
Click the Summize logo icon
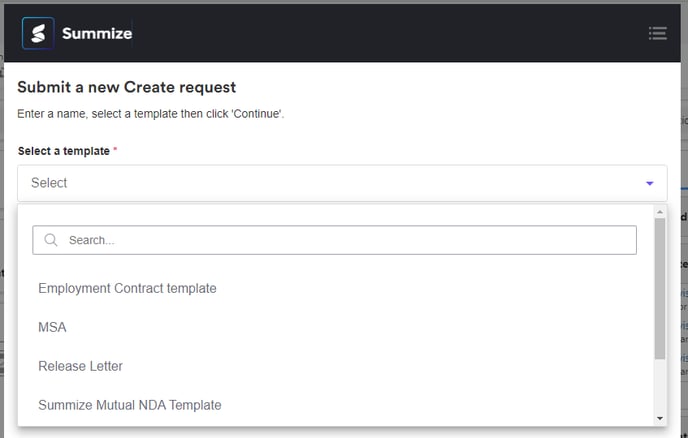pyautogui.click(x=38, y=33)
